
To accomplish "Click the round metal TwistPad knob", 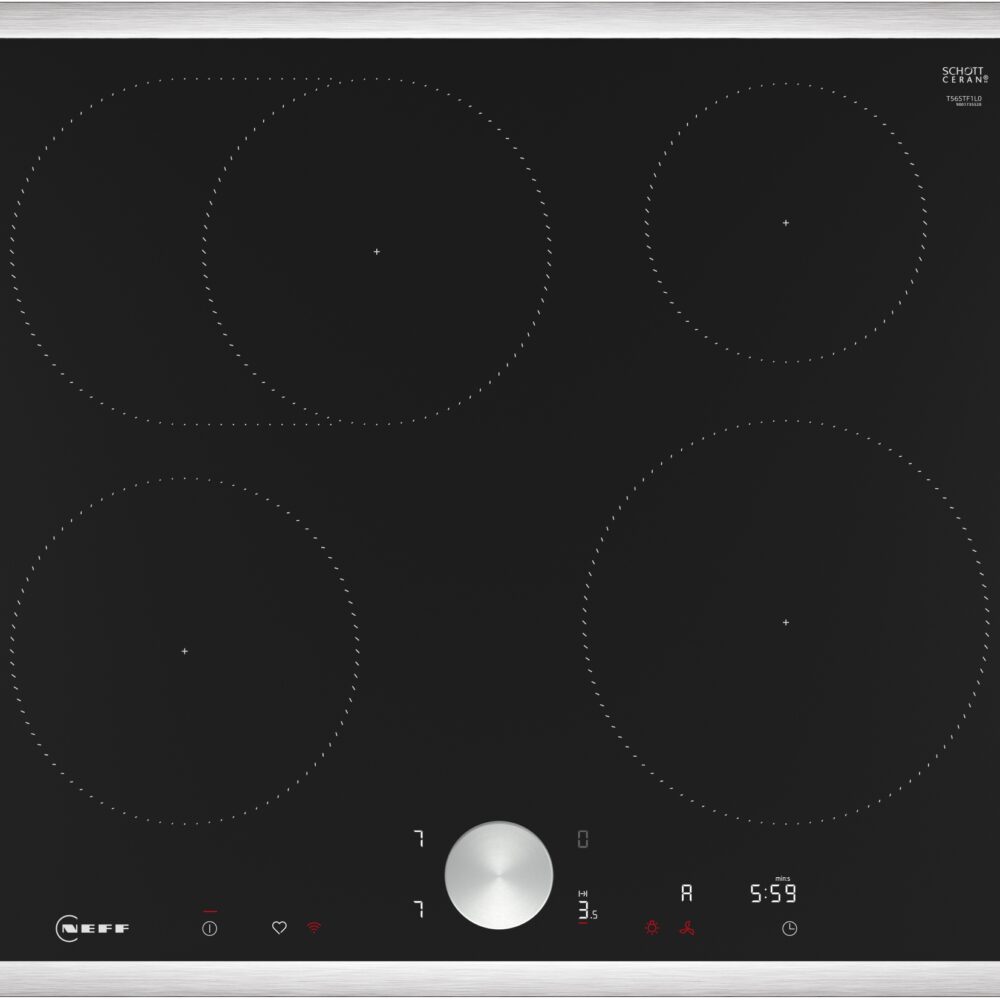I will point(499,875).
